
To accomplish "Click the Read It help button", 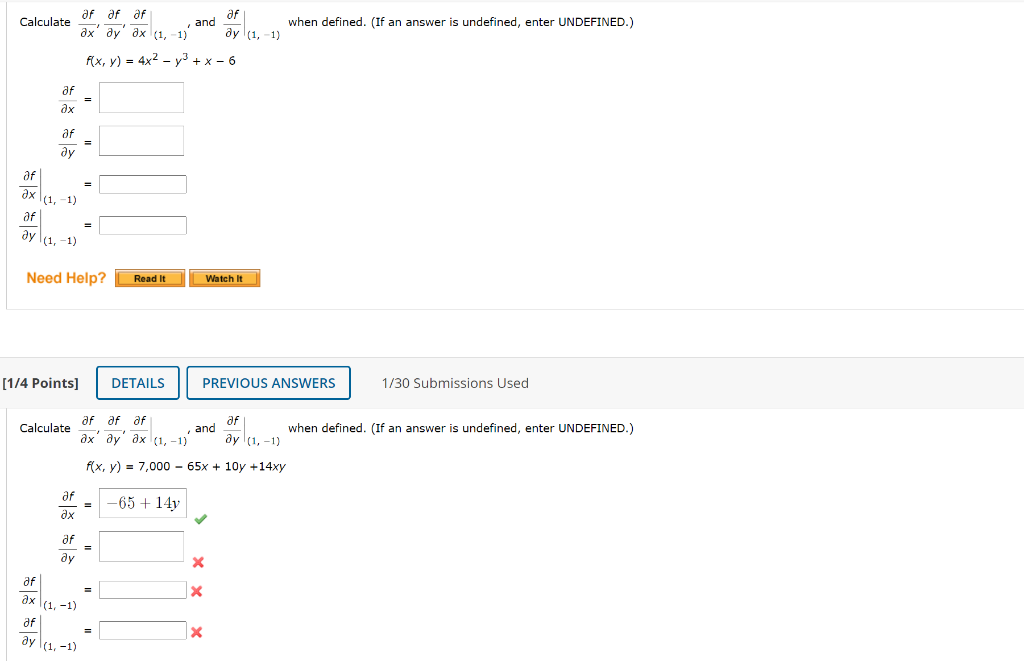I will pyautogui.click(x=149, y=278).
